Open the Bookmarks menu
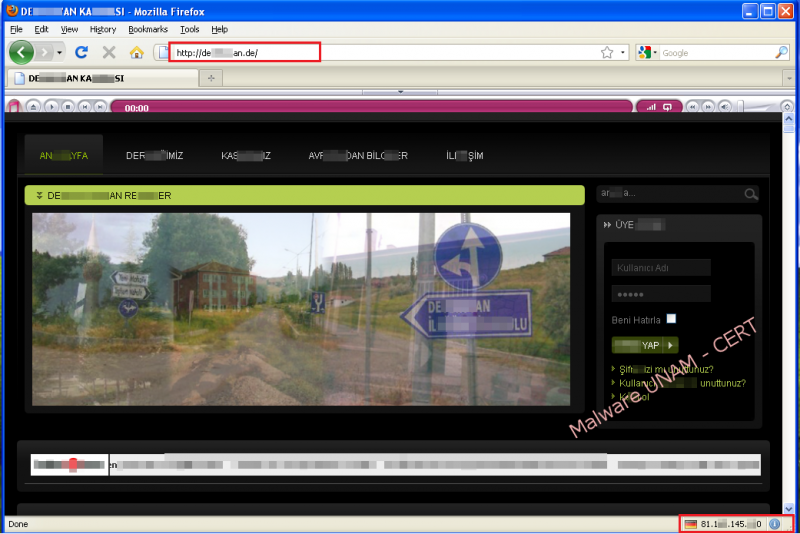This screenshot has height=534, width=800. tap(148, 30)
